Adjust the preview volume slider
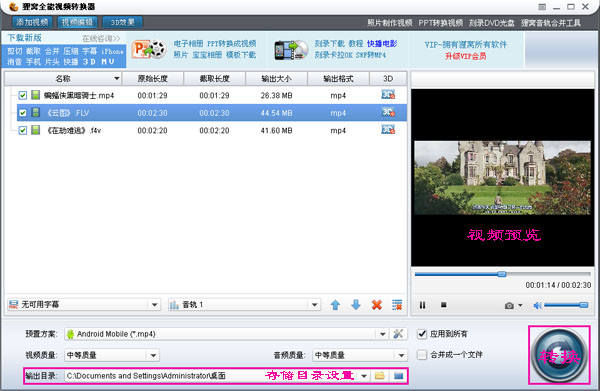 click(566, 305)
